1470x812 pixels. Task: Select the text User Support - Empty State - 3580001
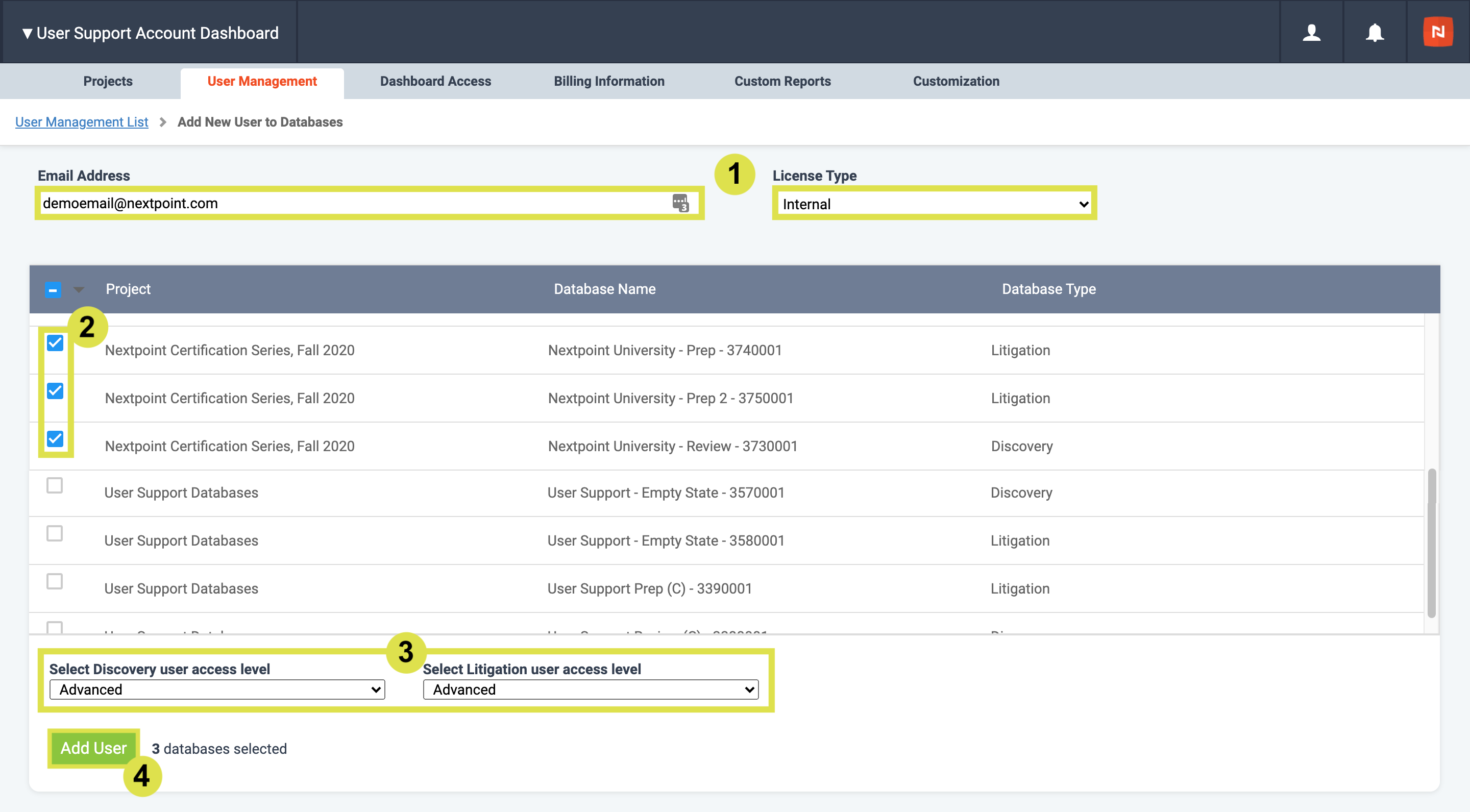[666, 540]
